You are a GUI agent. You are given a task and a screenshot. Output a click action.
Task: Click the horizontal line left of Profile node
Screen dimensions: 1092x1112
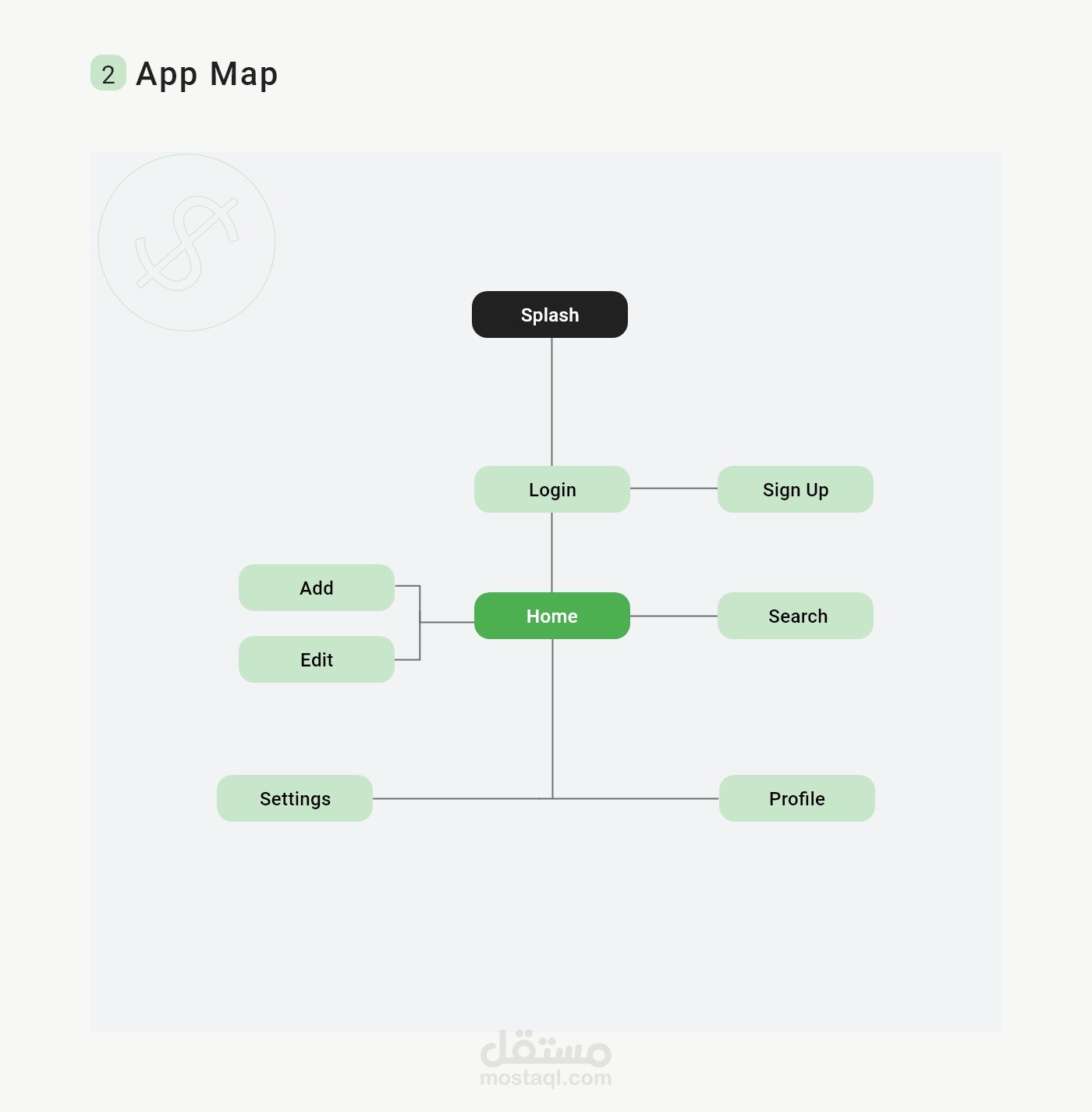pos(636,798)
